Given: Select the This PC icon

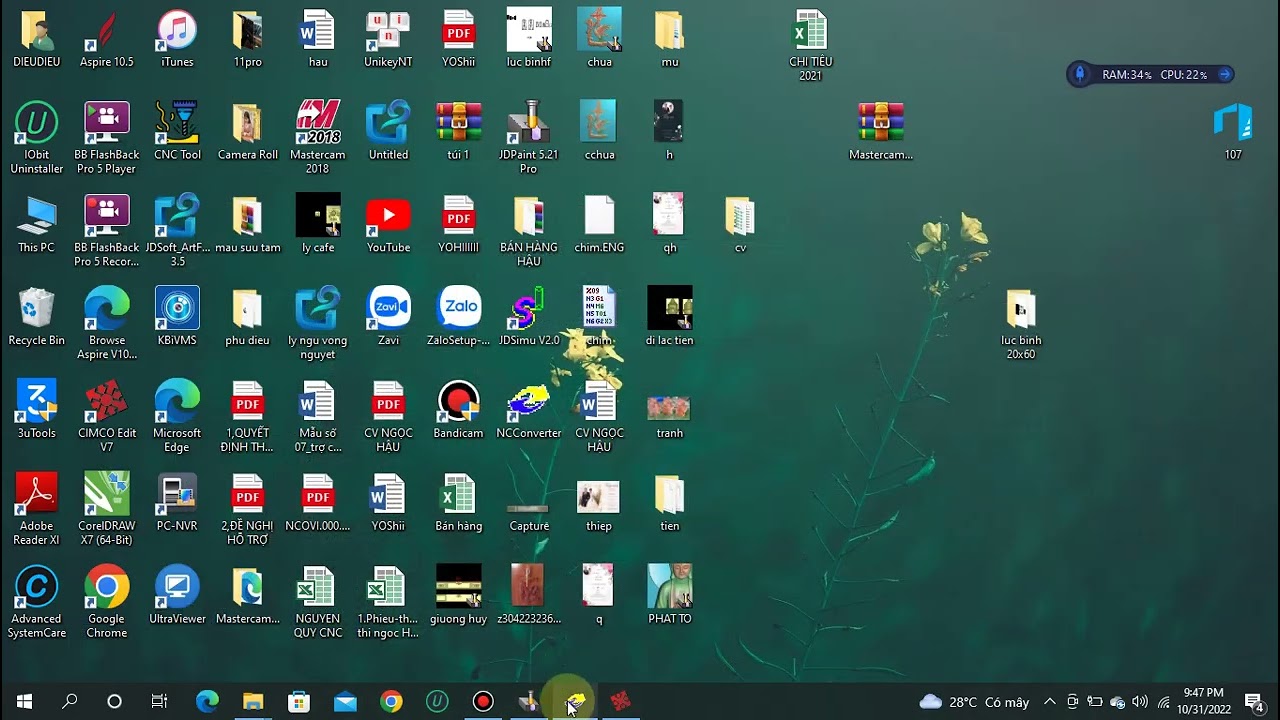Looking at the screenshot, I should pos(36,224).
